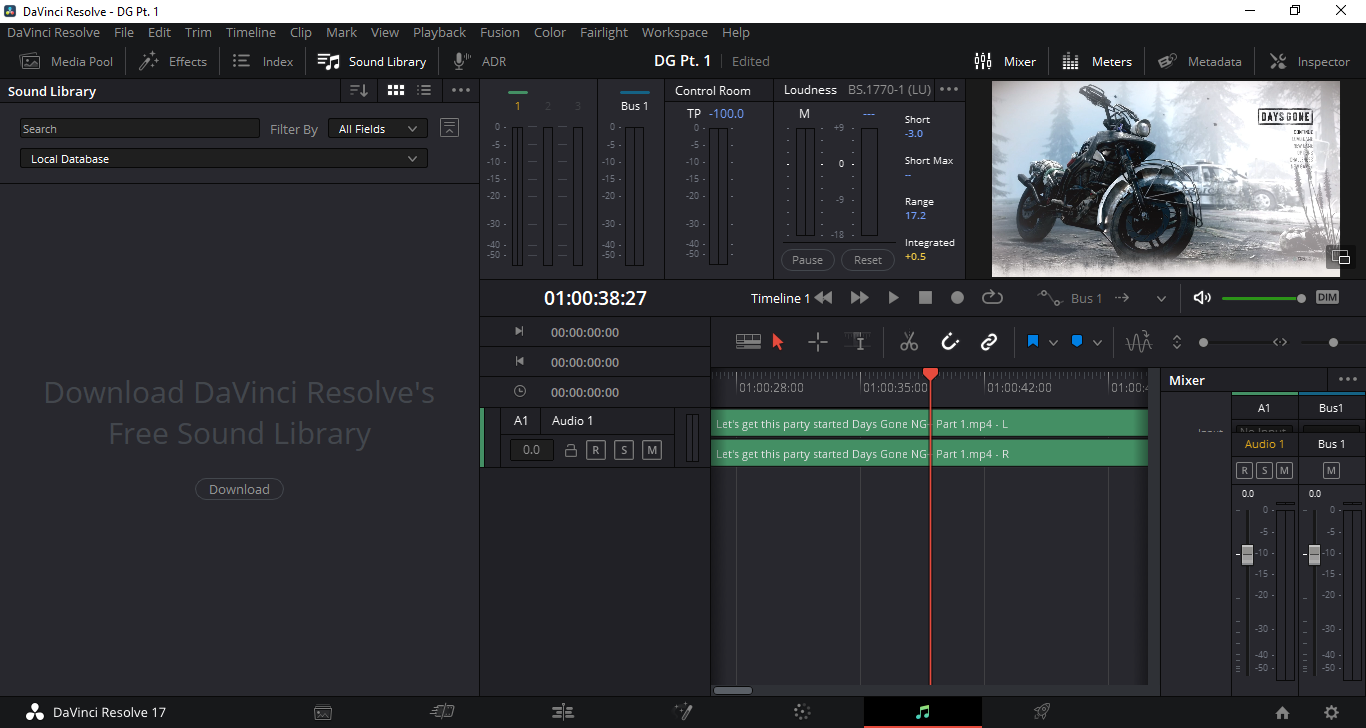The height and width of the screenshot is (728, 1366).
Task: Toggle the linked selection chain icon
Action: [x=989, y=342]
